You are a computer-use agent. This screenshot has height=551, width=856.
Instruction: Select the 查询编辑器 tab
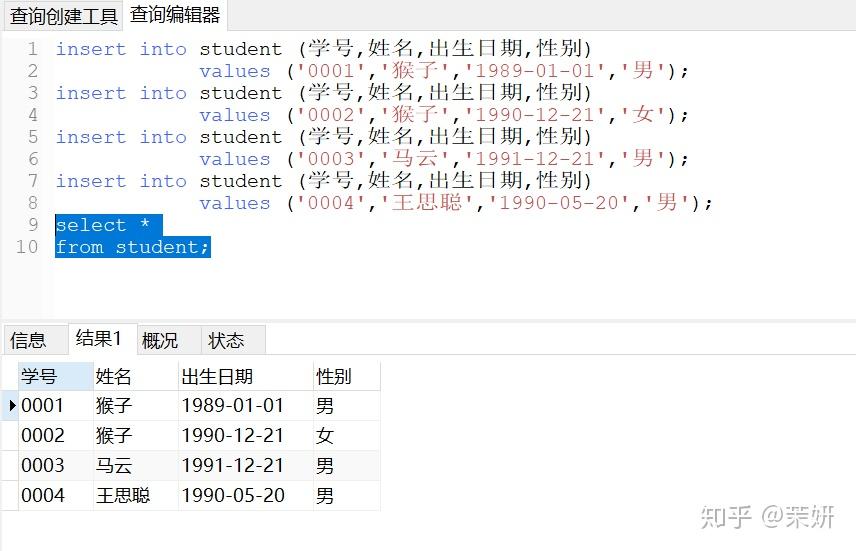(x=175, y=15)
